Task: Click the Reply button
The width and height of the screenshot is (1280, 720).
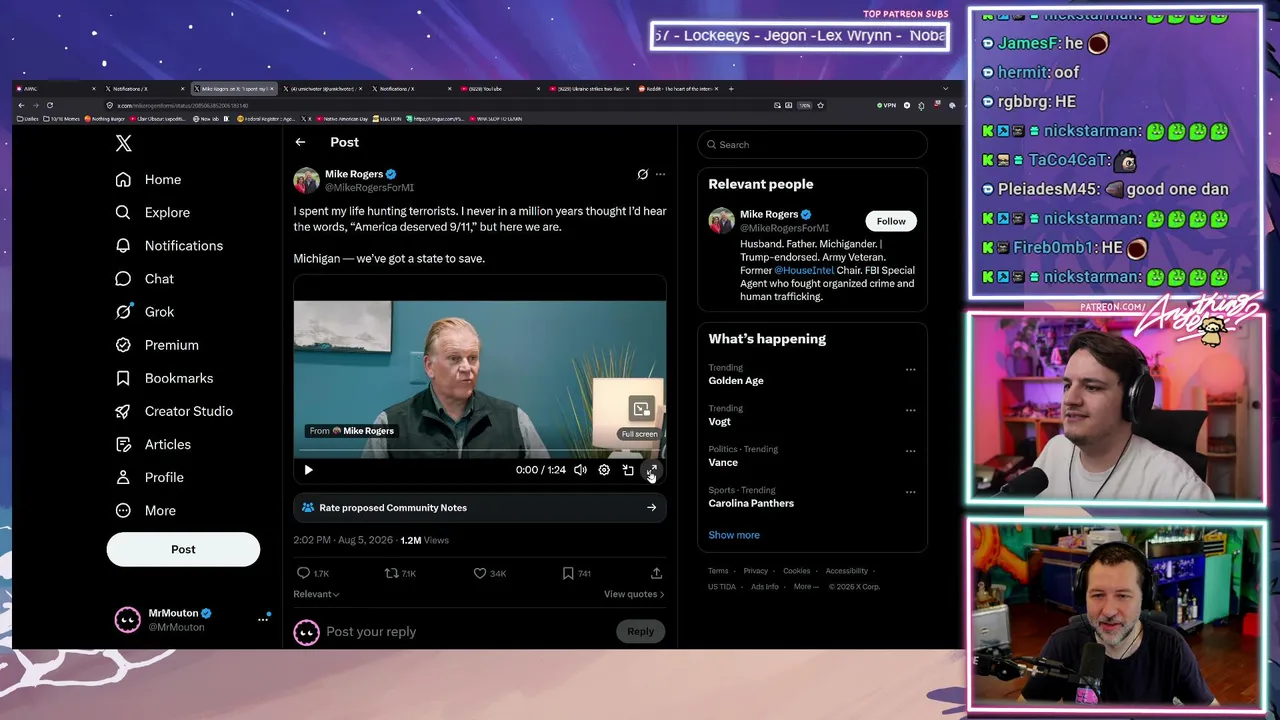Action: [x=640, y=632]
